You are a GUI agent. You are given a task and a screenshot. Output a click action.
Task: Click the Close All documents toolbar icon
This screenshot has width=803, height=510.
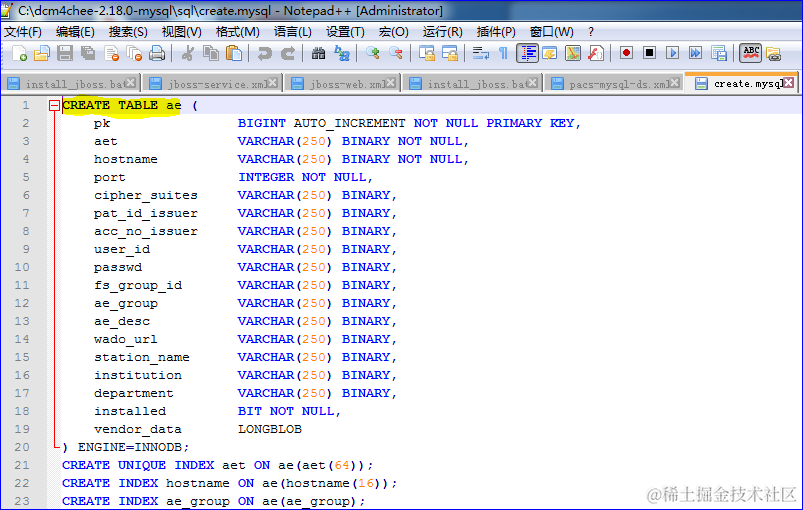click(x=134, y=53)
